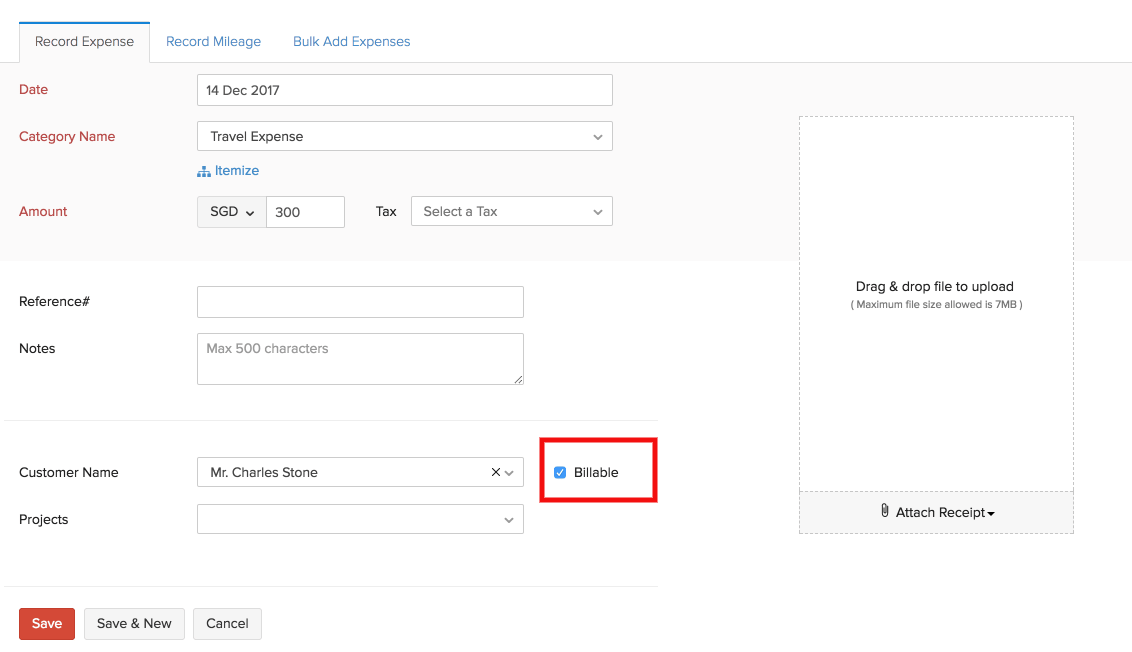Open the Bulk Add Expenses tab
The height and width of the screenshot is (652, 1132).
(x=351, y=41)
